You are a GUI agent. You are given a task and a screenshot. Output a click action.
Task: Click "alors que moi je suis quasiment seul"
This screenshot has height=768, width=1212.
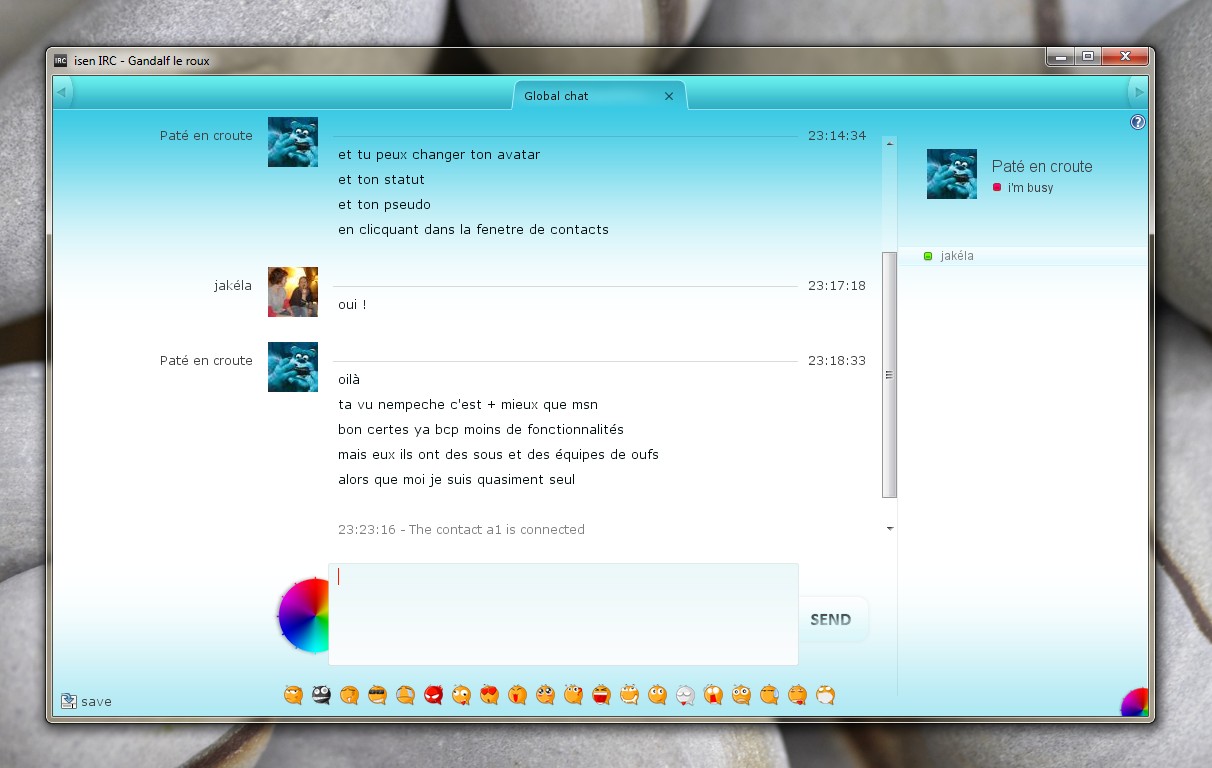[456, 479]
